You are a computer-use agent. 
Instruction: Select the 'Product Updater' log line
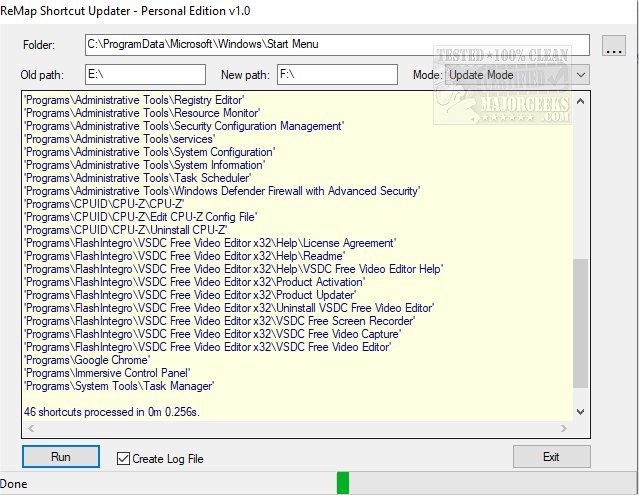coord(190,295)
